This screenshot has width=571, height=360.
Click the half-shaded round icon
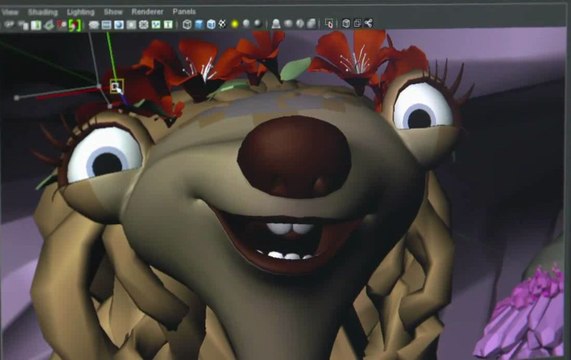point(300,24)
